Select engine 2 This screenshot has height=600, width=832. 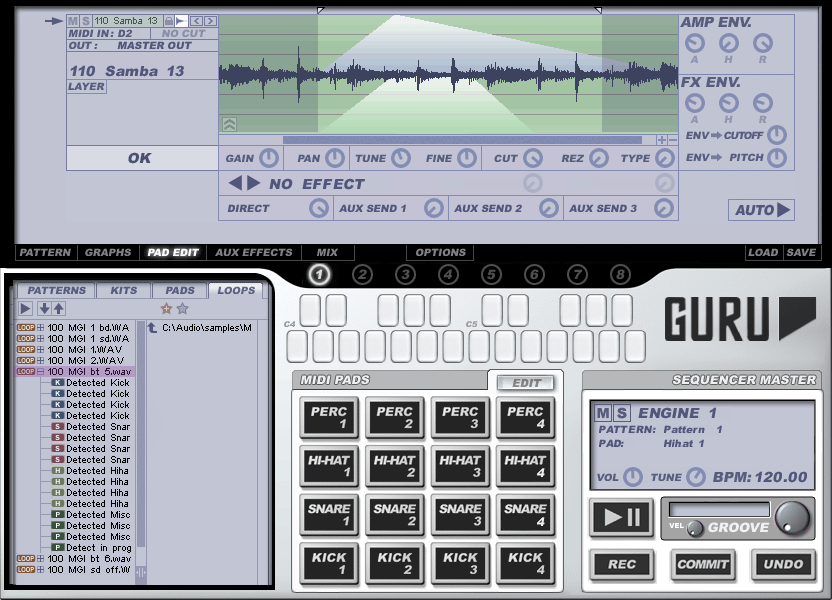pos(362,274)
